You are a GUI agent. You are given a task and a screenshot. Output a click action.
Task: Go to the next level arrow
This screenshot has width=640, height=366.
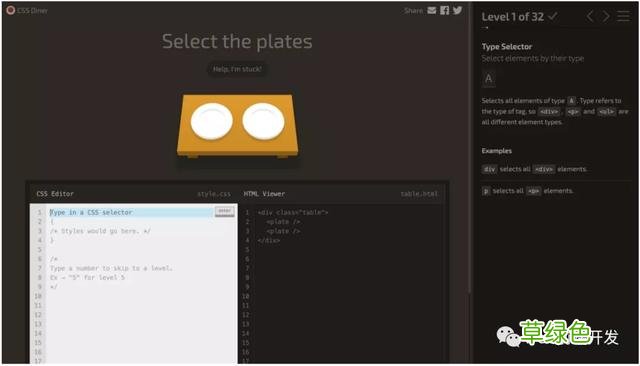pyautogui.click(x=606, y=16)
